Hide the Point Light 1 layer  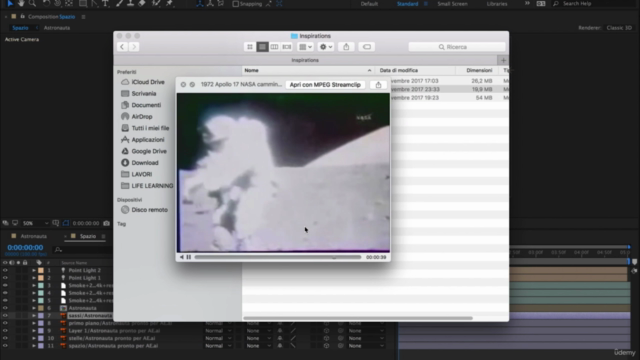pyautogui.click(x=5, y=278)
